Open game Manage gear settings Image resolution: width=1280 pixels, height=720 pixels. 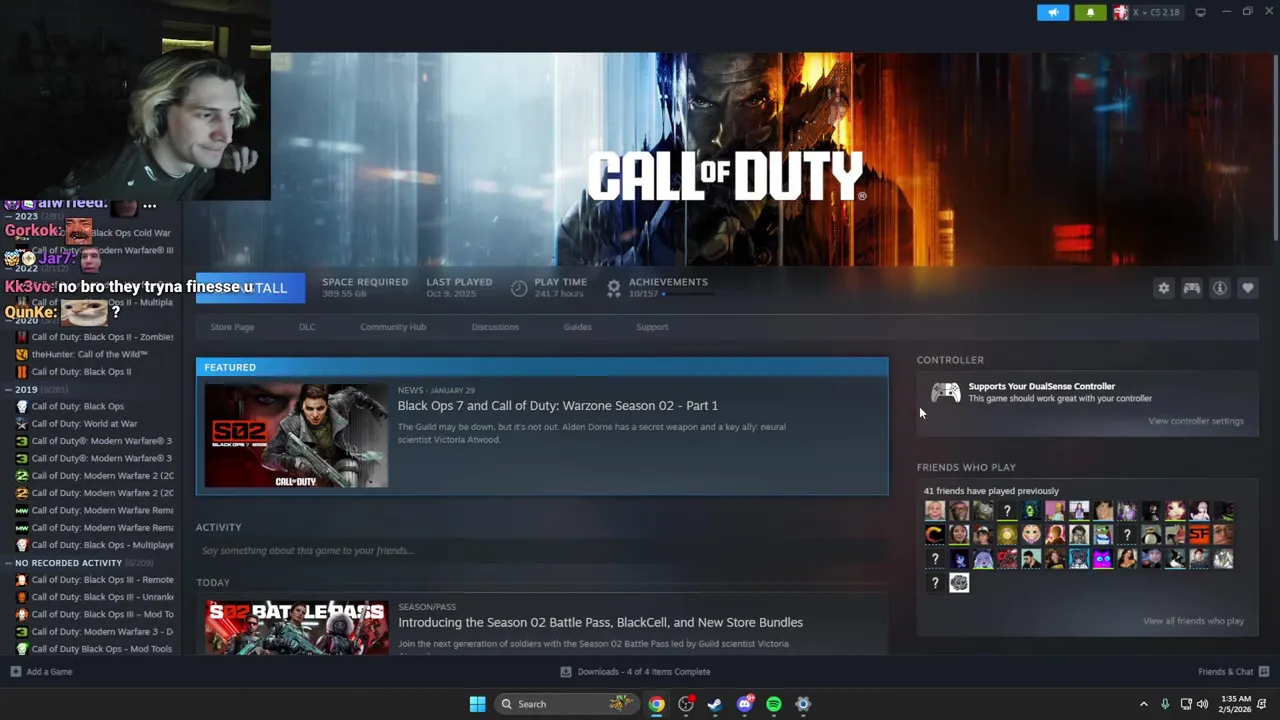click(1164, 288)
